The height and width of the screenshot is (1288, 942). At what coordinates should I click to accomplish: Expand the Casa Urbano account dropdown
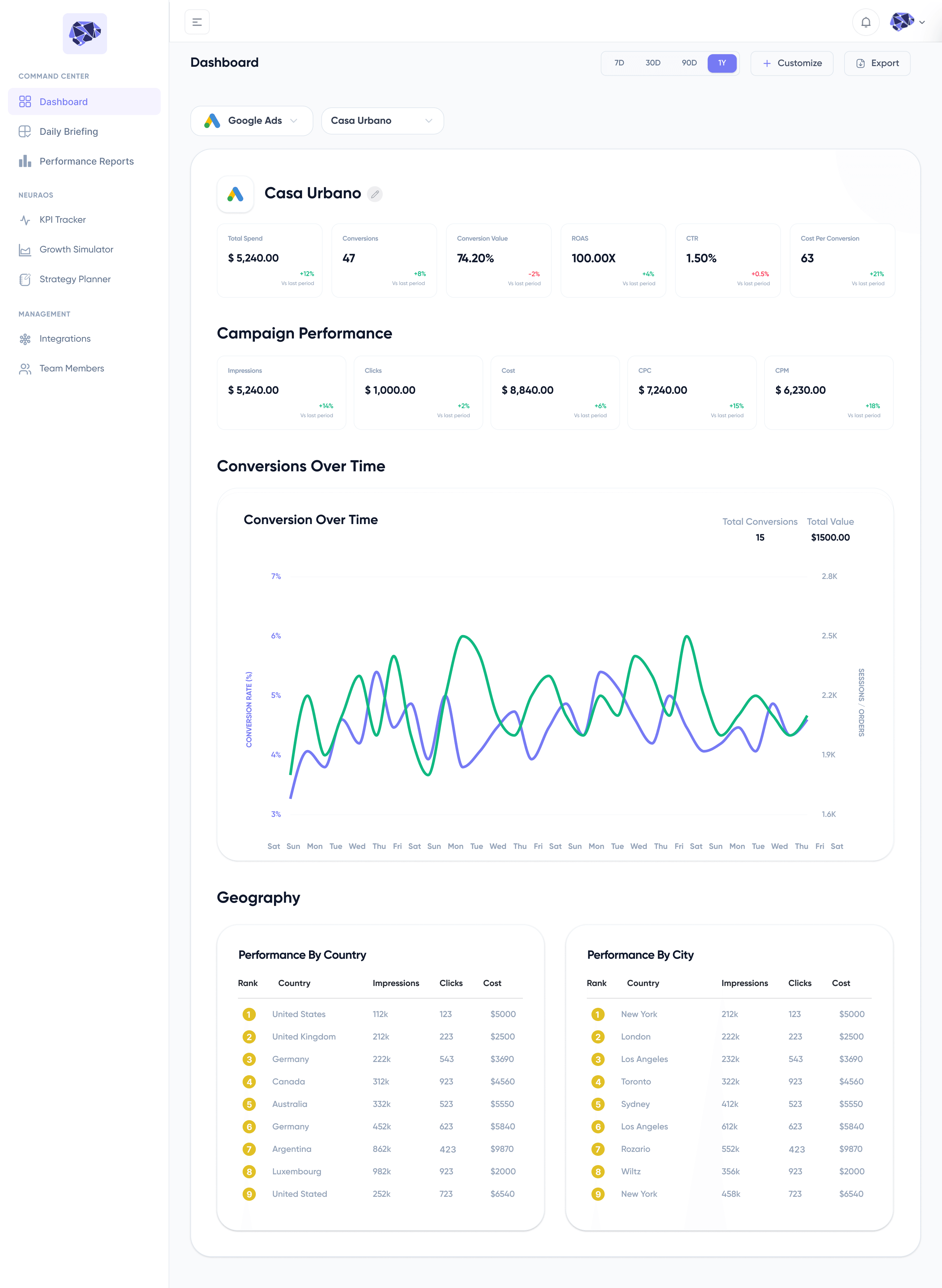[x=382, y=121]
